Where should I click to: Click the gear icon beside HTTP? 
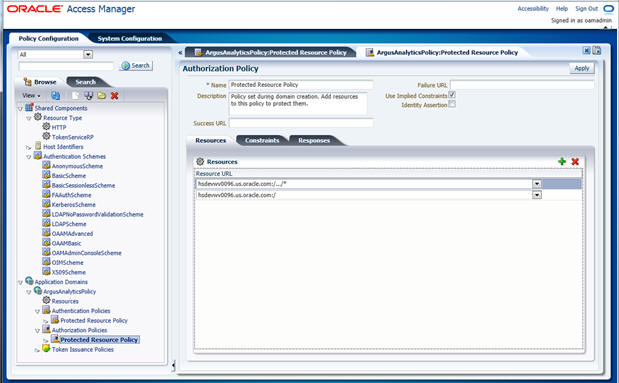(x=46, y=126)
